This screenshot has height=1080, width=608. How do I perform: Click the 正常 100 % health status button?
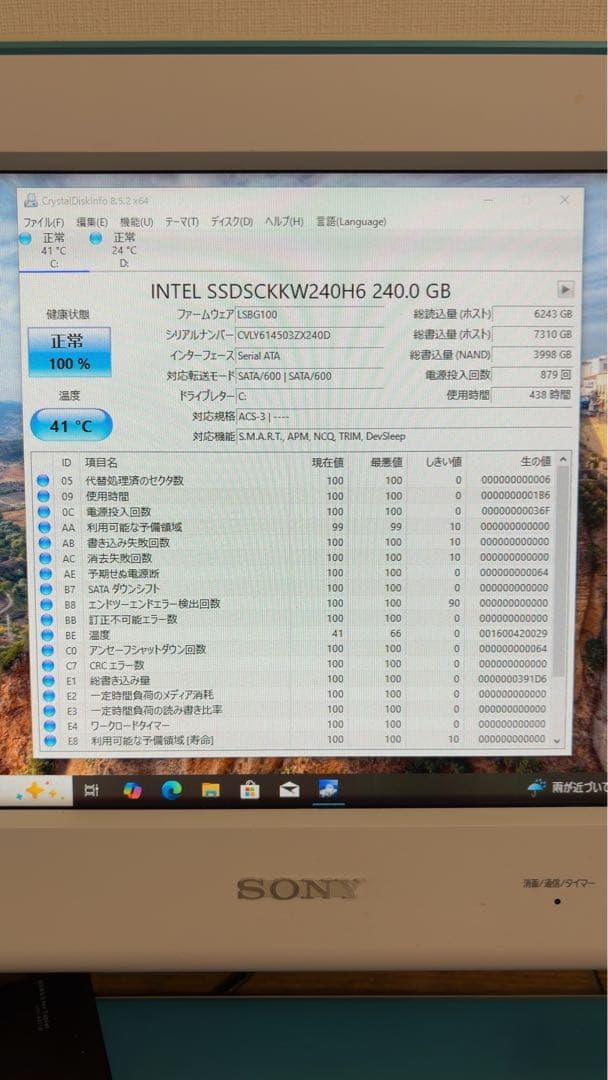70,352
